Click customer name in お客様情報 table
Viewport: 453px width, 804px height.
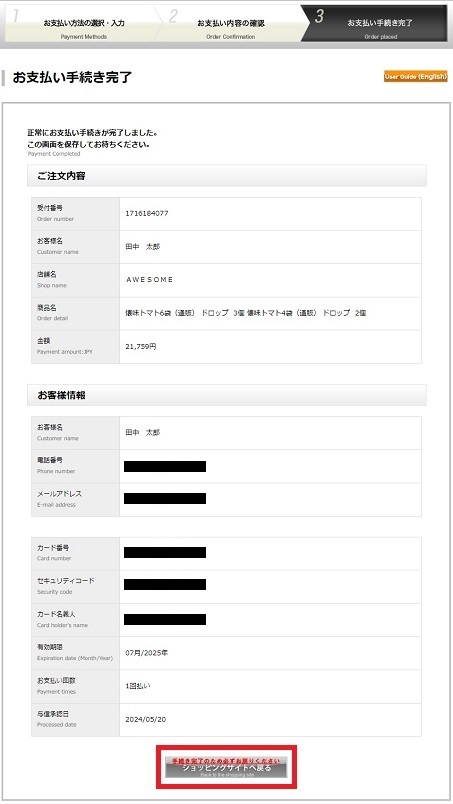point(143,433)
